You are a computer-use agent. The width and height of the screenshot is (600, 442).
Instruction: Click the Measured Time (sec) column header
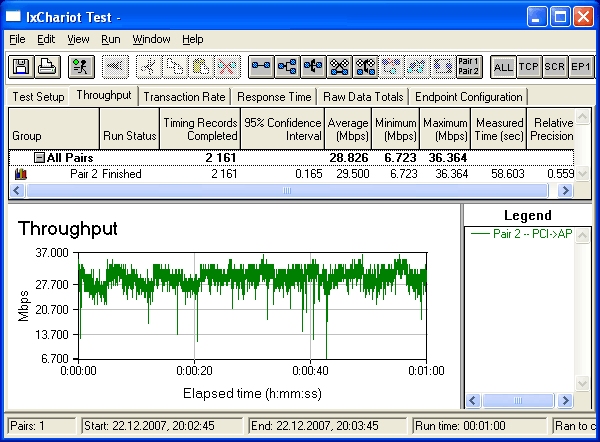(x=499, y=129)
